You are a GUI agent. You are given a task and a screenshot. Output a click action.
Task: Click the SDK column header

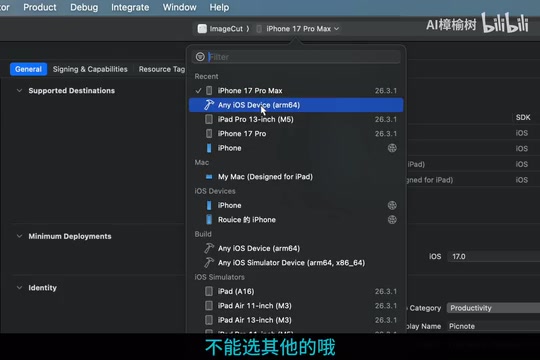pos(523,117)
